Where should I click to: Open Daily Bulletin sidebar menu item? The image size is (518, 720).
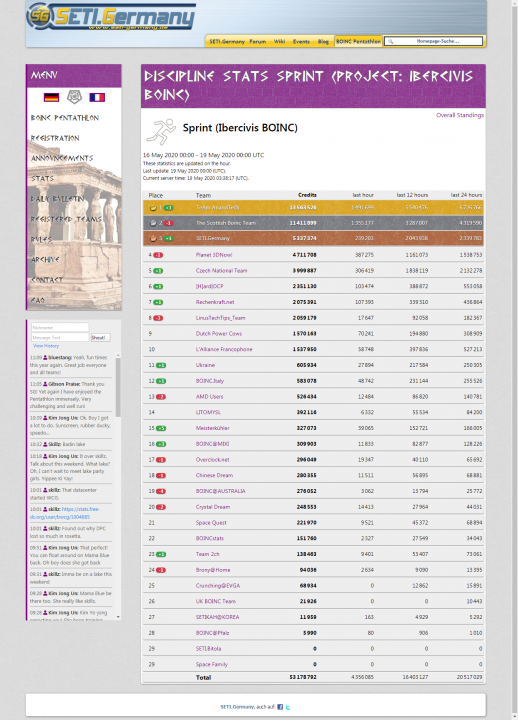(57, 199)
